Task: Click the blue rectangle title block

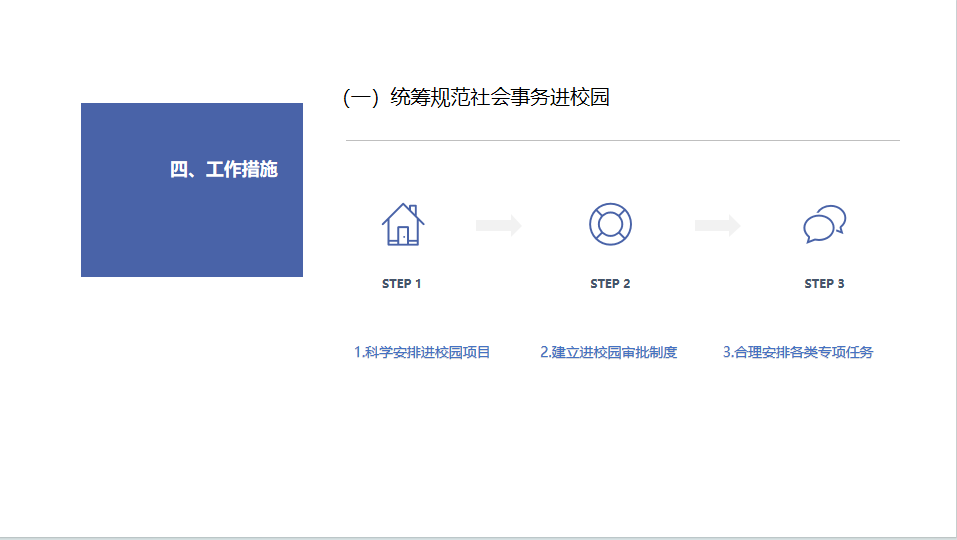Action: [192, 190]
